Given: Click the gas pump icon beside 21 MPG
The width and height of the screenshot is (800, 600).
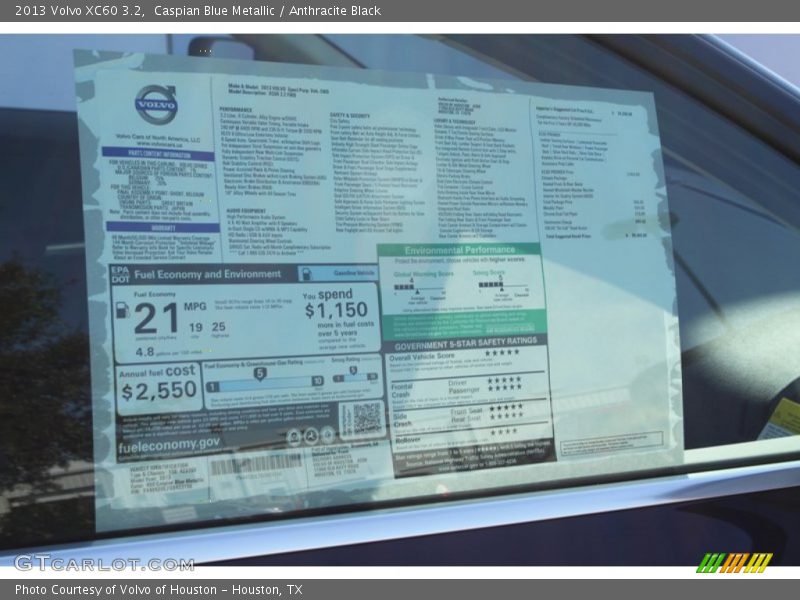Looking at the screenshot, I should tap(122, 310).
